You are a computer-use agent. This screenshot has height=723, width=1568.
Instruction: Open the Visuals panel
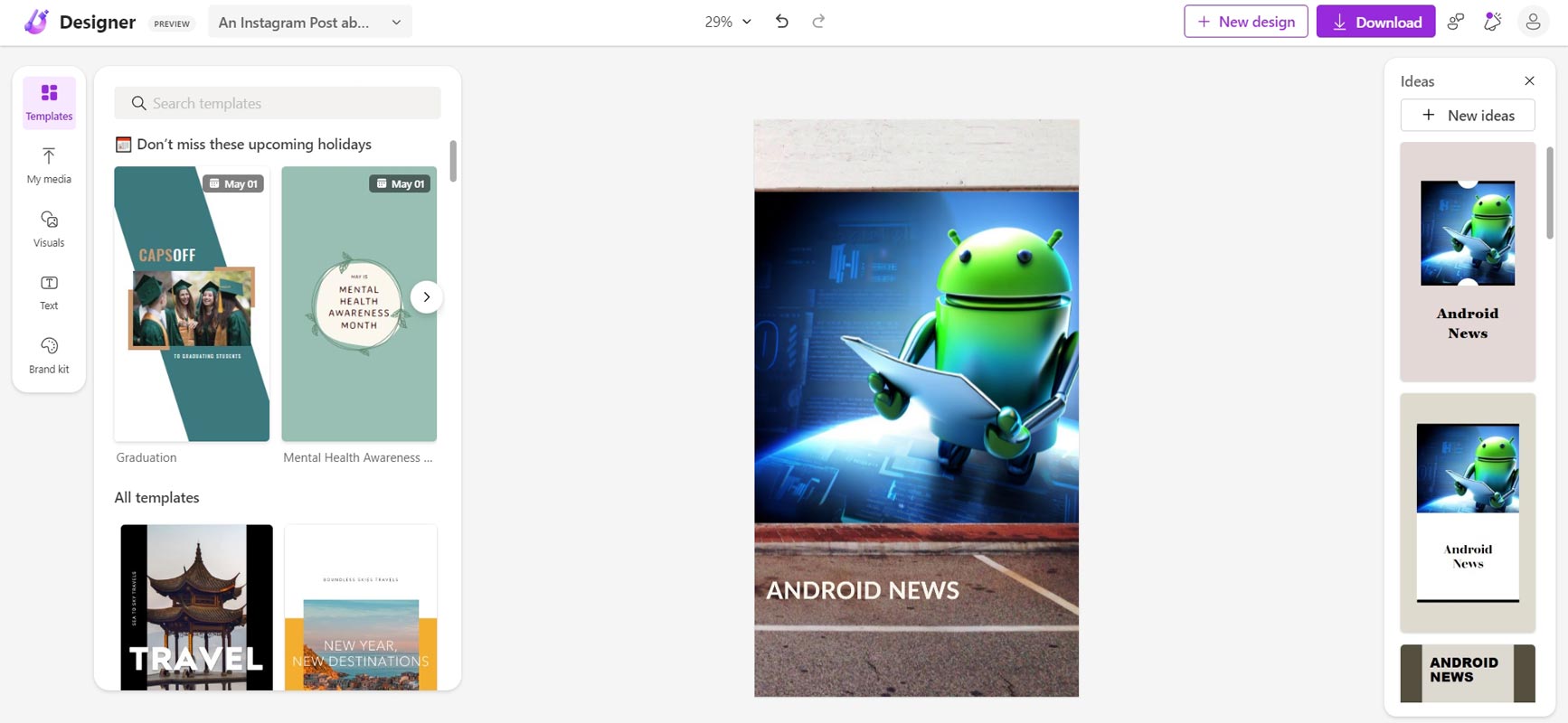[49, 229]
